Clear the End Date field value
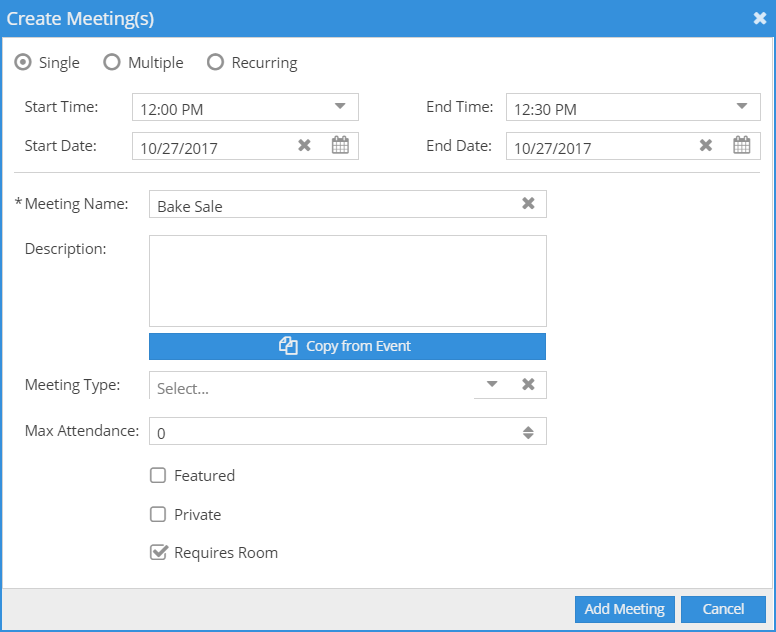The width and height of the screenshot is (776, 632). click(706, 146)
